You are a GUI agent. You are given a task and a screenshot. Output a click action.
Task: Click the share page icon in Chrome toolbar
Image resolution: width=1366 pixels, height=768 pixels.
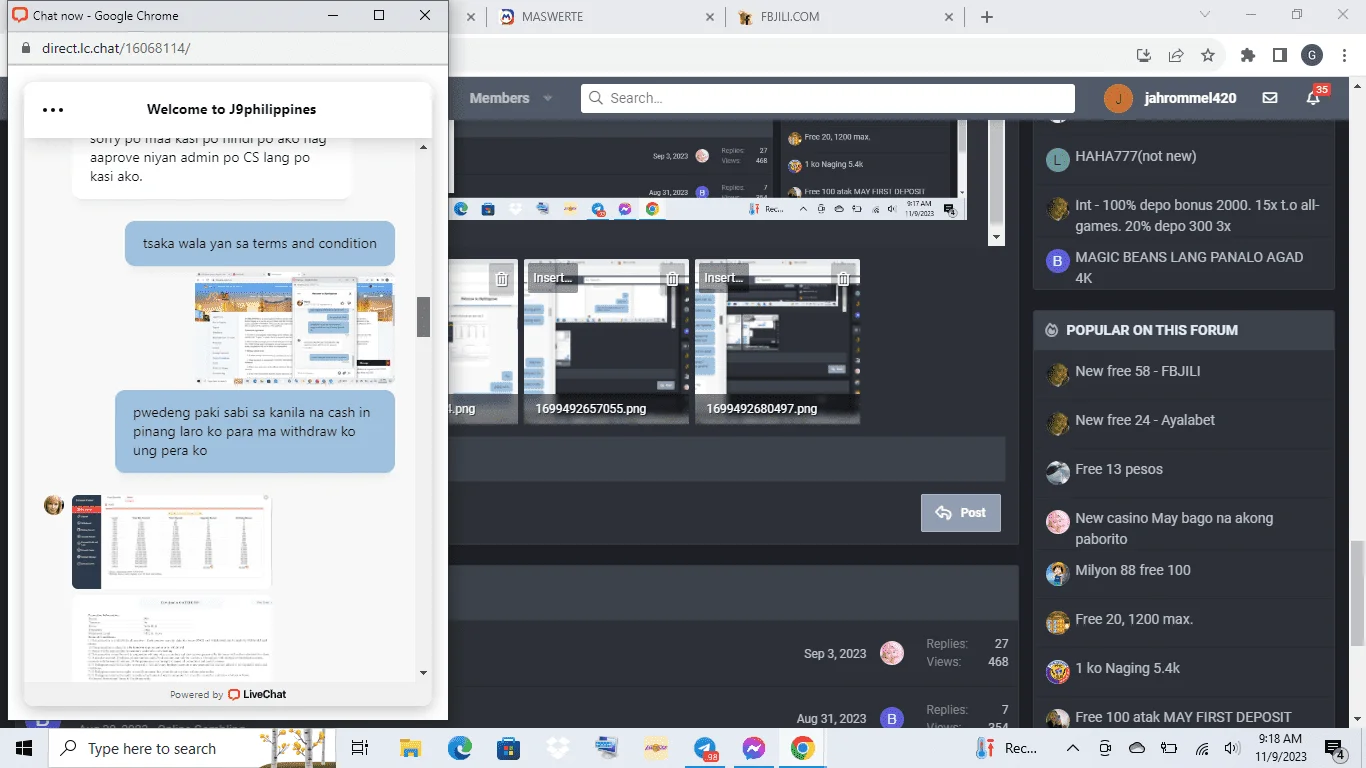point(1176,55)
